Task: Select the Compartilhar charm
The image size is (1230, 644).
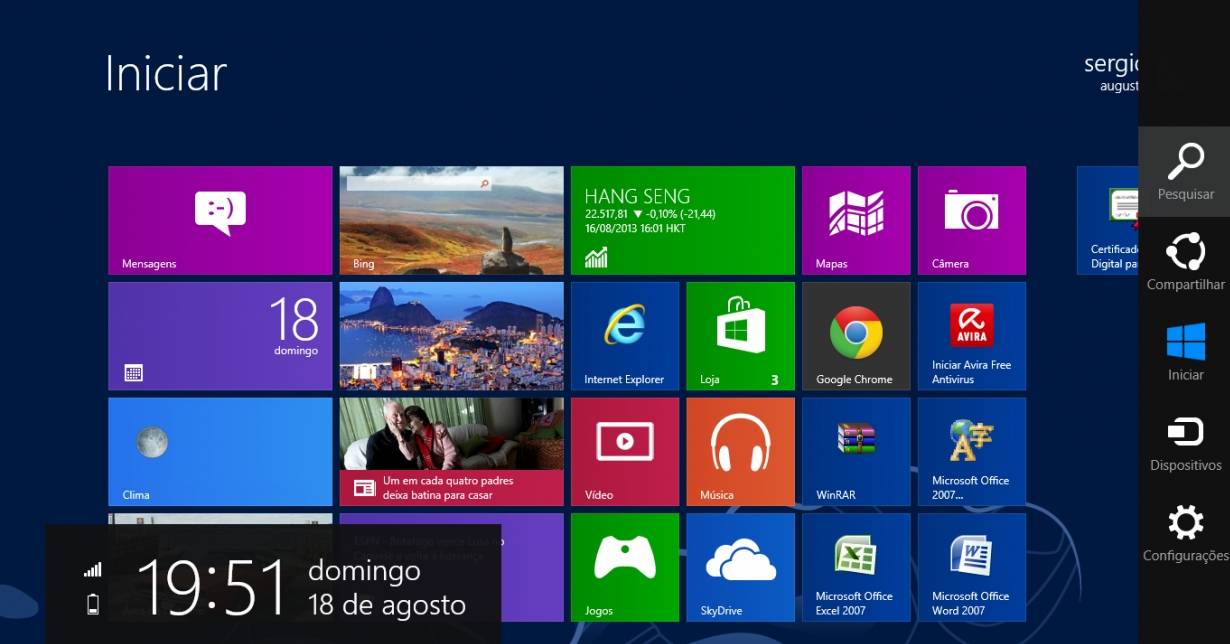Action: coord(1185,262)
